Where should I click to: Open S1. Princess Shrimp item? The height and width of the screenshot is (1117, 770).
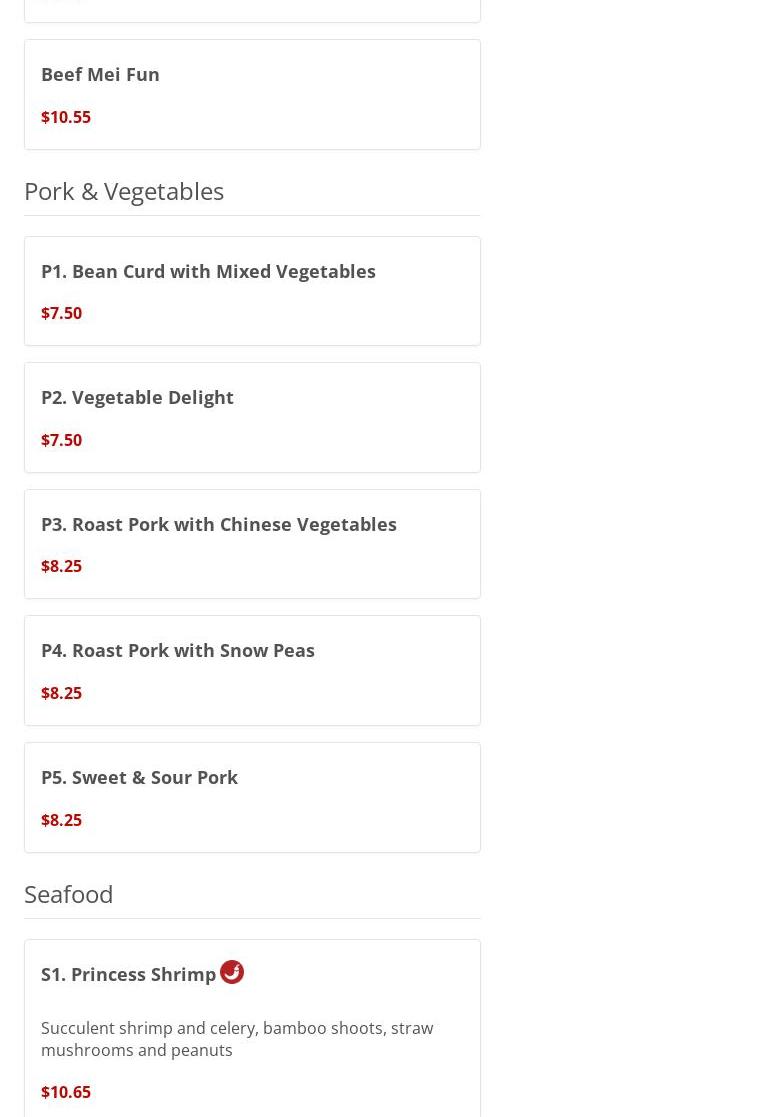pos(128,974)
